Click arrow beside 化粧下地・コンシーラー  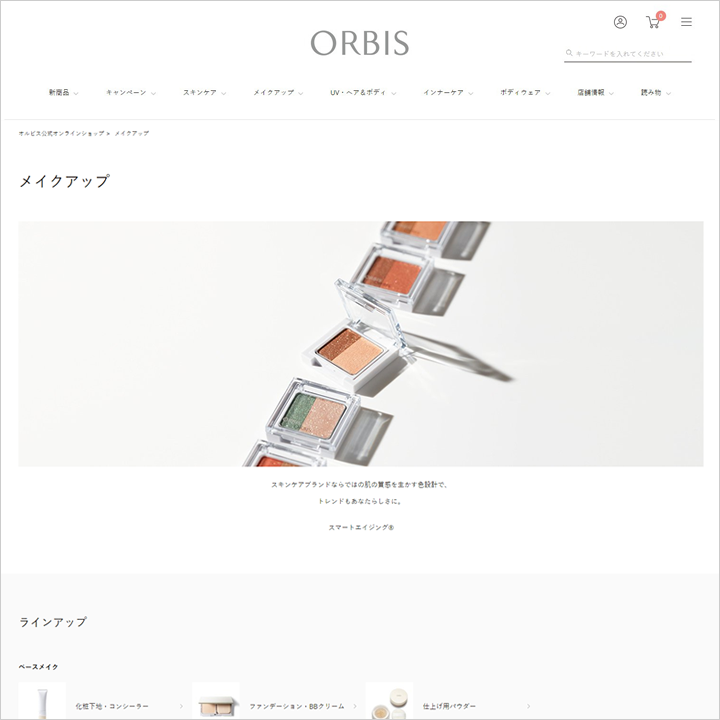[x=181, y=706]
